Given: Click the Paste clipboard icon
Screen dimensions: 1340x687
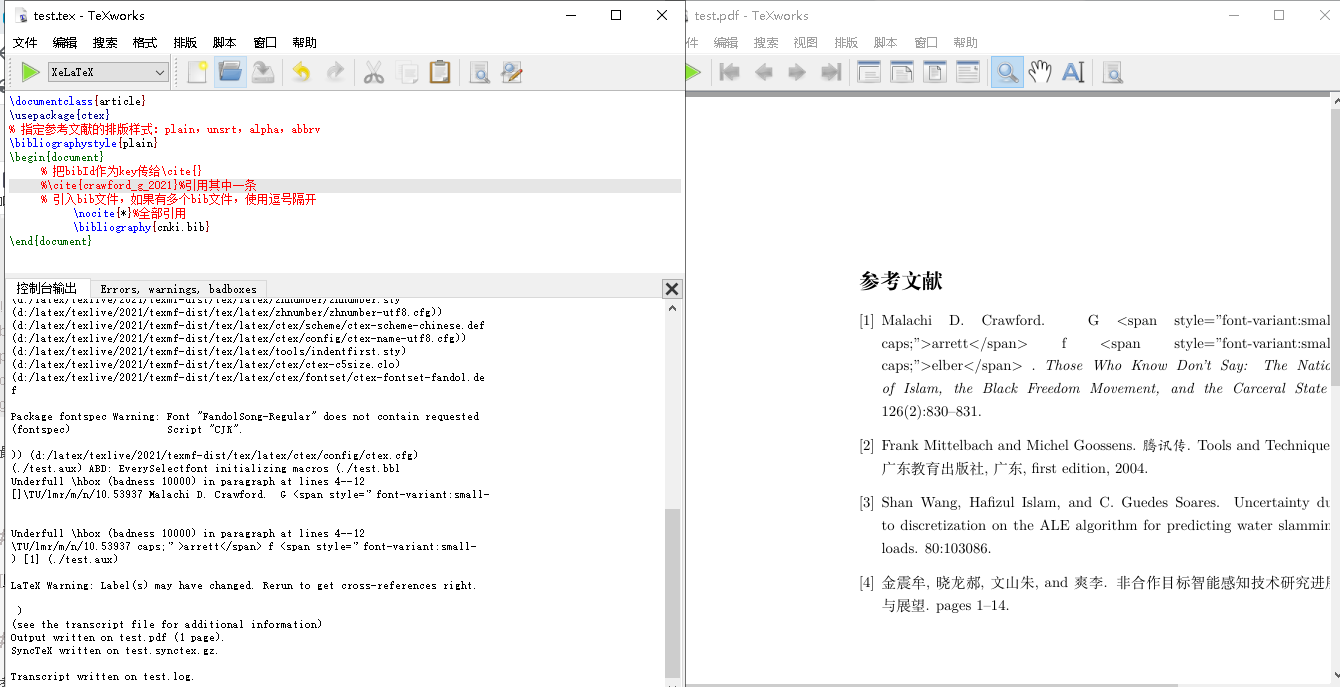Looking at the screenshot, I should coord(440,72).
